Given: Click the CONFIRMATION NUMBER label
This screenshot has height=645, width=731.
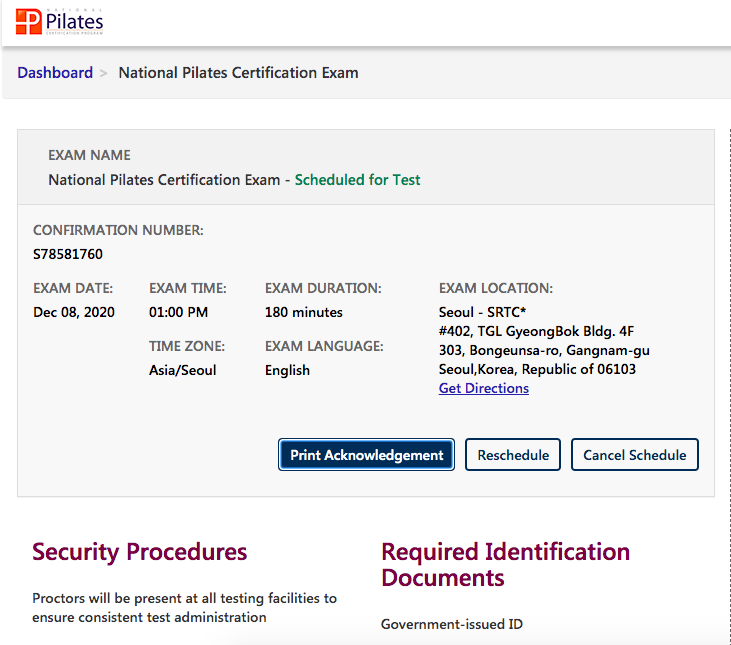Looking at the screenshot, I should pyautogui.click(x=118, y=230).
